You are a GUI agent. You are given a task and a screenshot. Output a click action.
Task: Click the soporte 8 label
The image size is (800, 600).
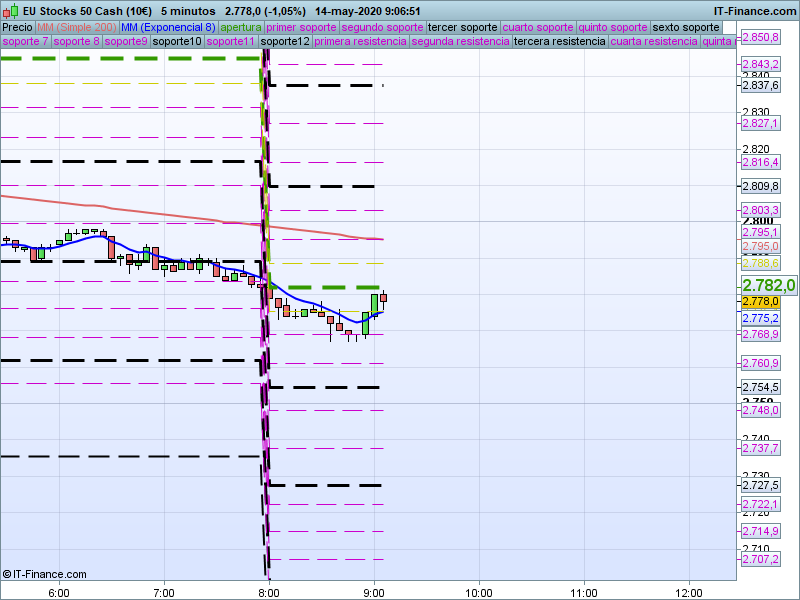click(77, 41)
